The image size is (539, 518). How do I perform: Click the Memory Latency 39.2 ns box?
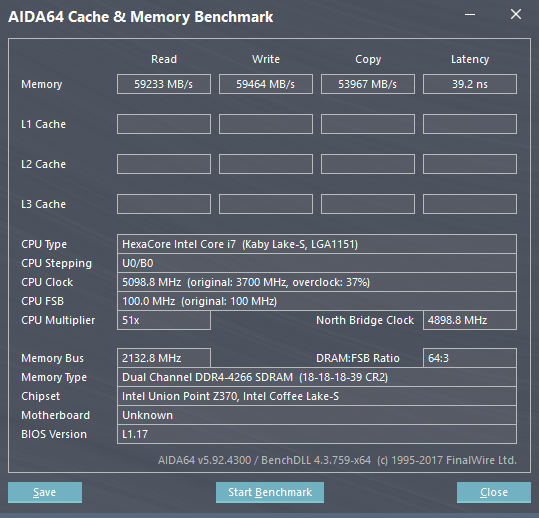(470, 84)
